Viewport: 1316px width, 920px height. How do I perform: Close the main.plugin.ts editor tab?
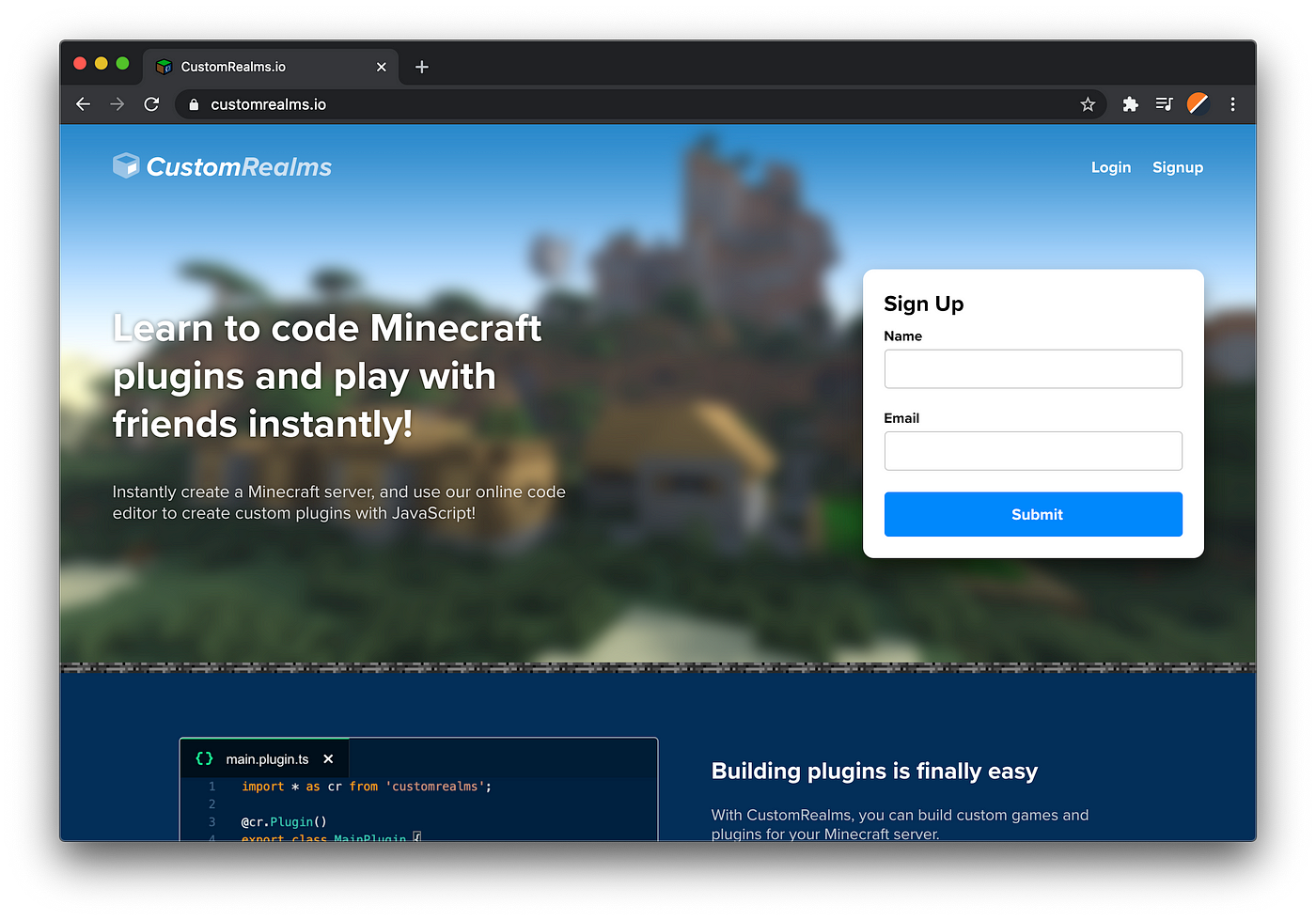[328, 758]
